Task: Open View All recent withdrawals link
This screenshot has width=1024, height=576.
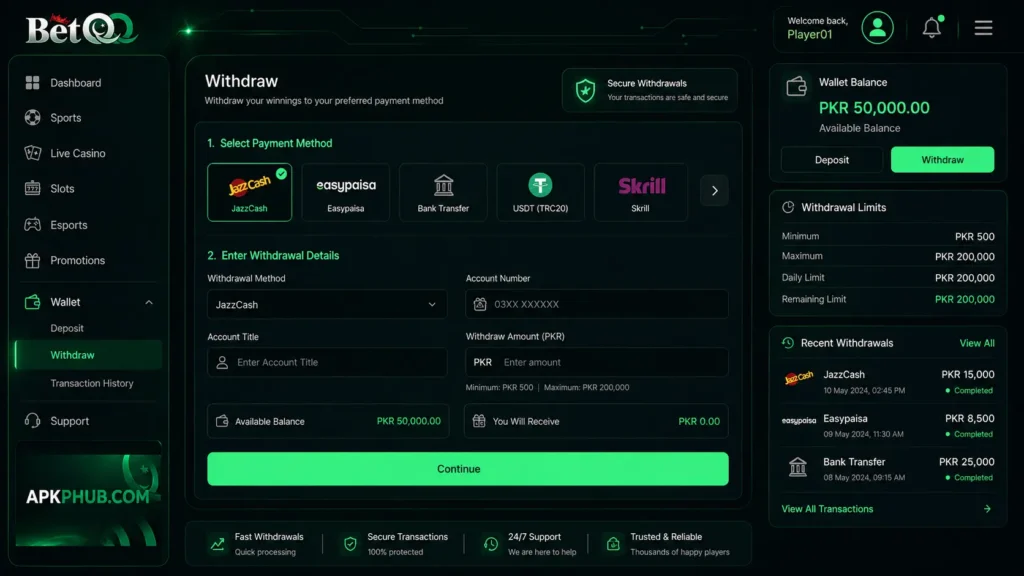Action: click(x=976, y=343)
